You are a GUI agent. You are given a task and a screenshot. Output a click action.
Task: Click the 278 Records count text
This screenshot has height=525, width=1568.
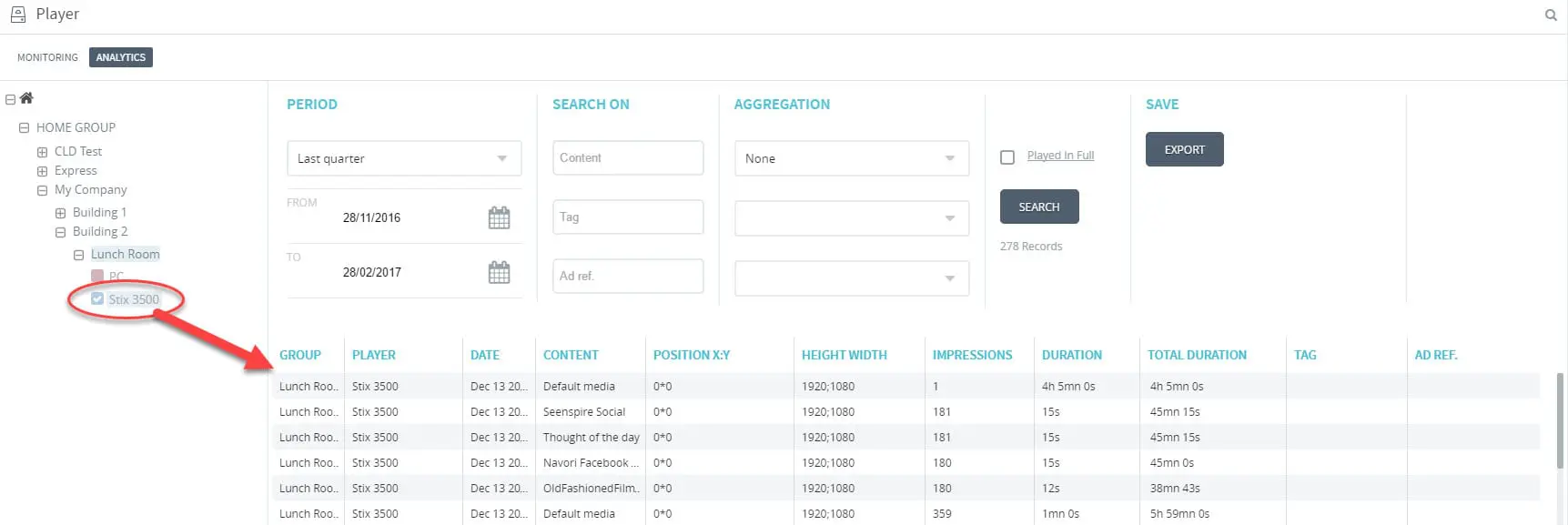pyautogui.click(x=1031, y=246)
